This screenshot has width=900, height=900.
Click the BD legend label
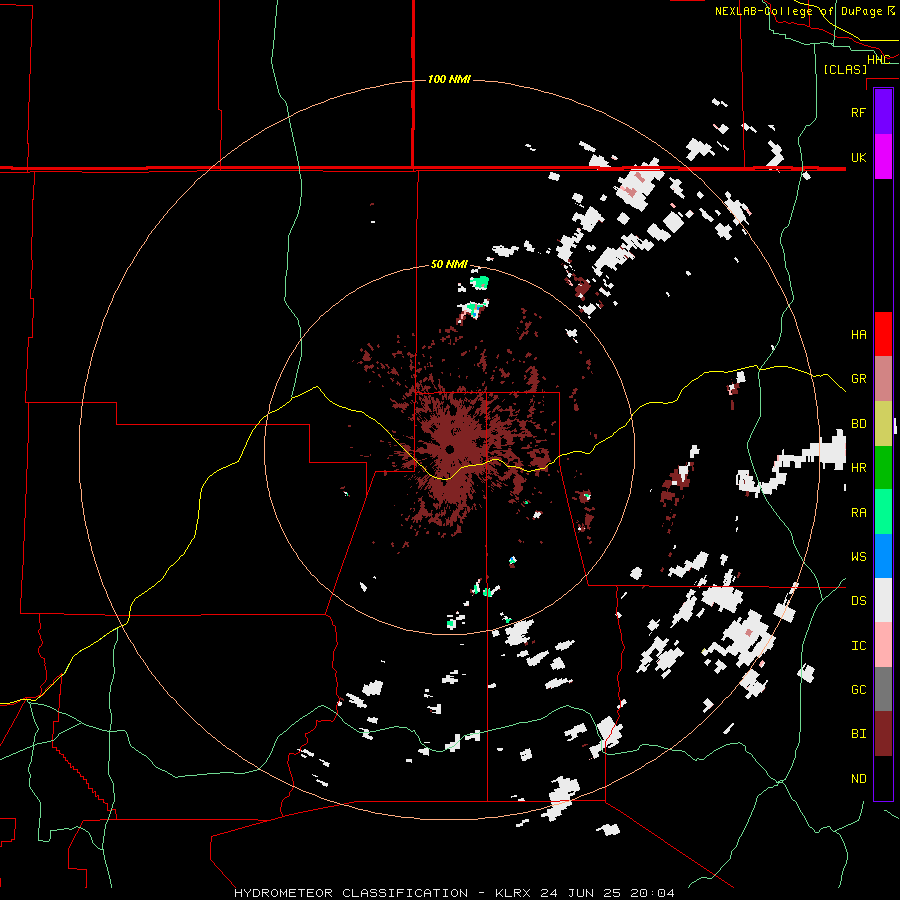[859, 424]
